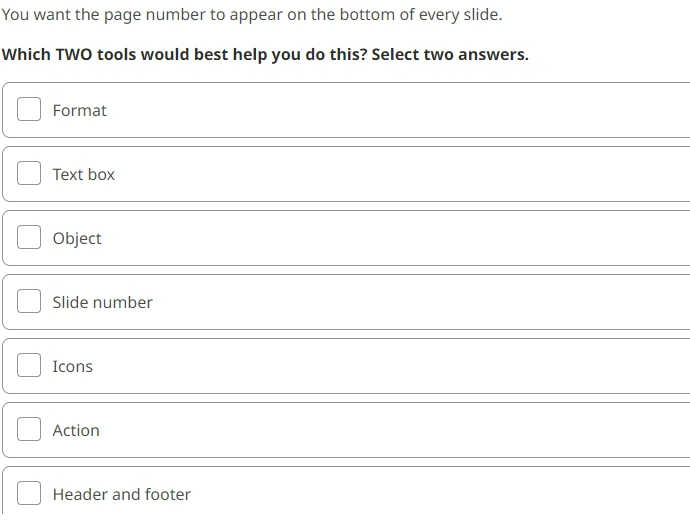690x523 pixels.
Task: Click the 'Format' answer label
Action: tap(80, 110)
